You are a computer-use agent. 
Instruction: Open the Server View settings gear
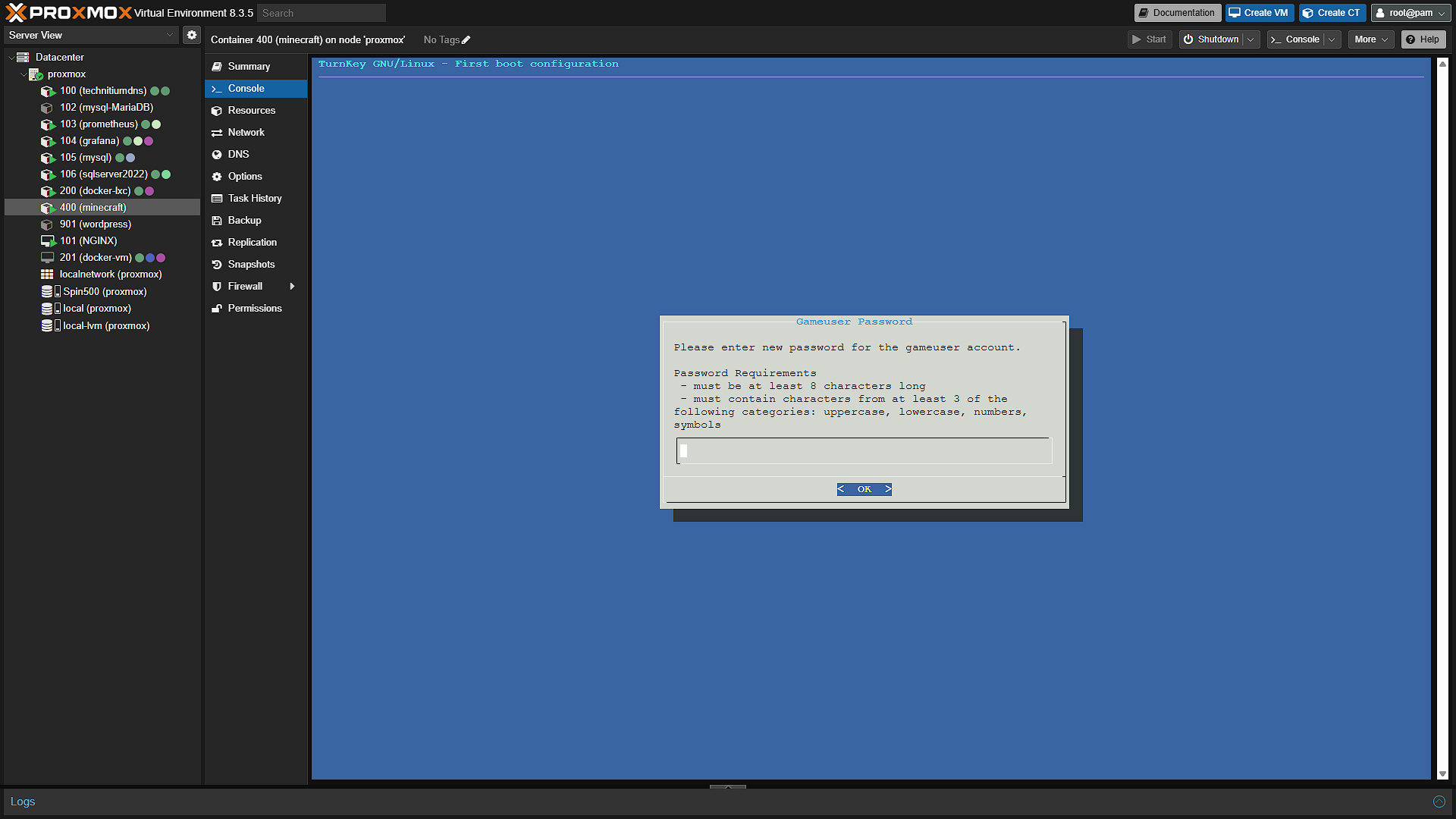(192, 35)
